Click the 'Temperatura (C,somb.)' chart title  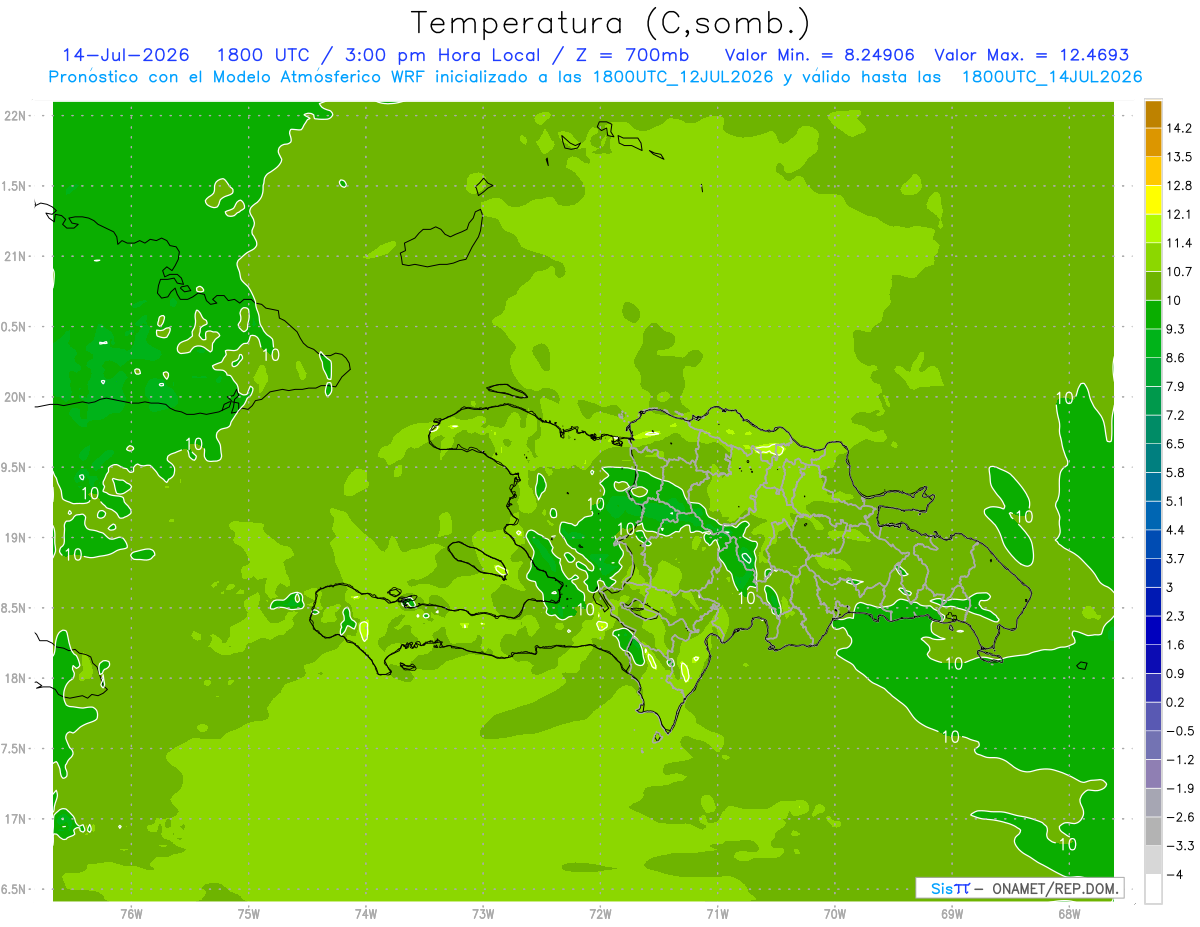(611, 23)
